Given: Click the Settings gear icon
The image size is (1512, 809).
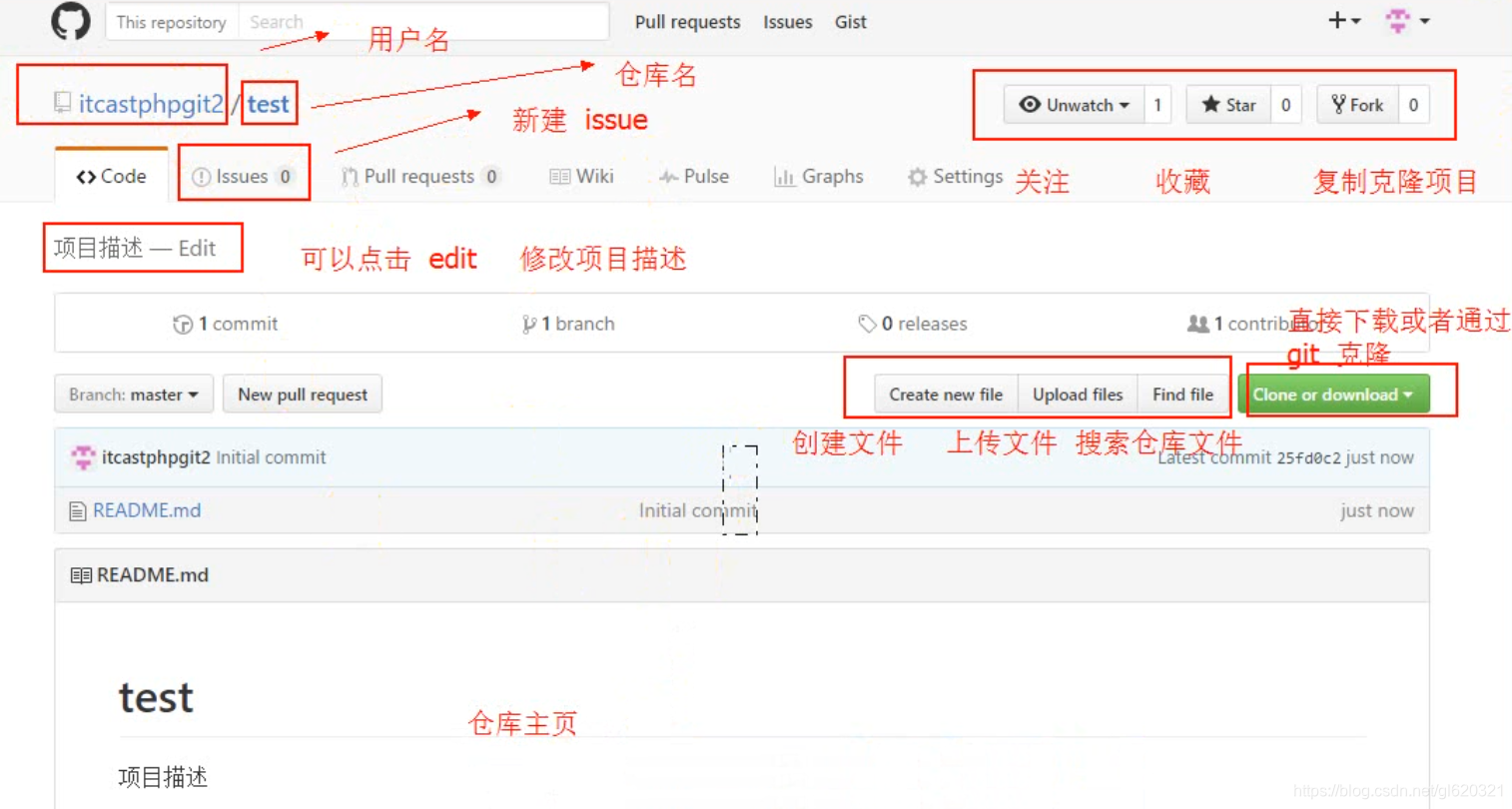Looking at the screenshot, I should point(917,177).
